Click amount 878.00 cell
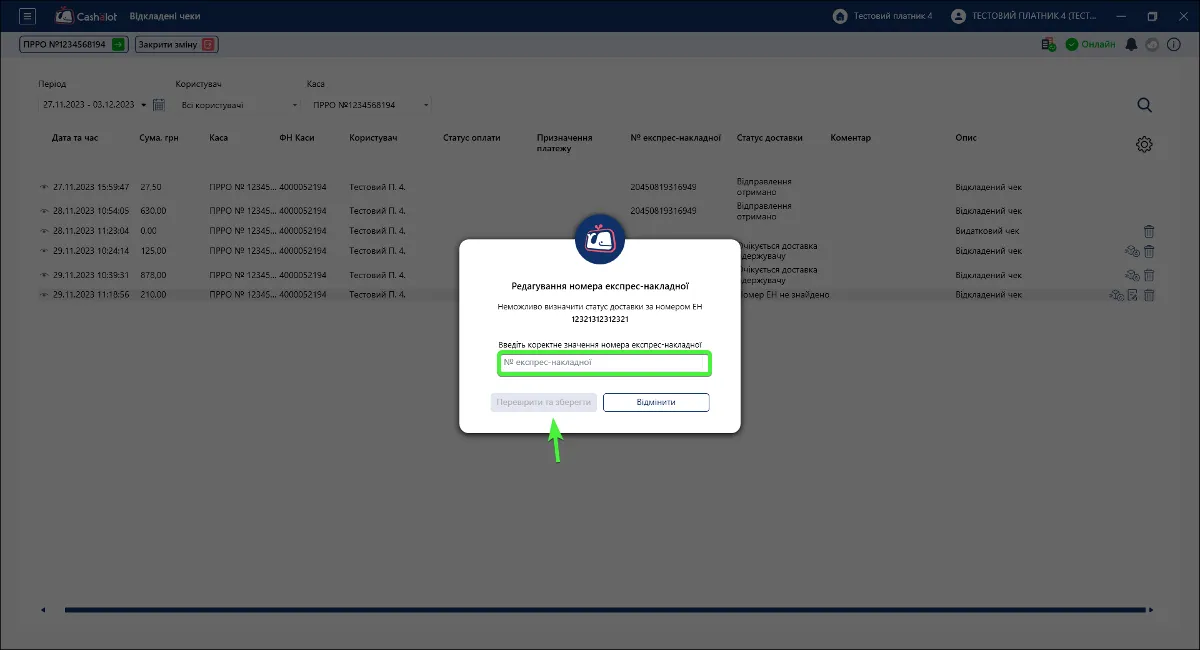 click(x=153, y=274)
